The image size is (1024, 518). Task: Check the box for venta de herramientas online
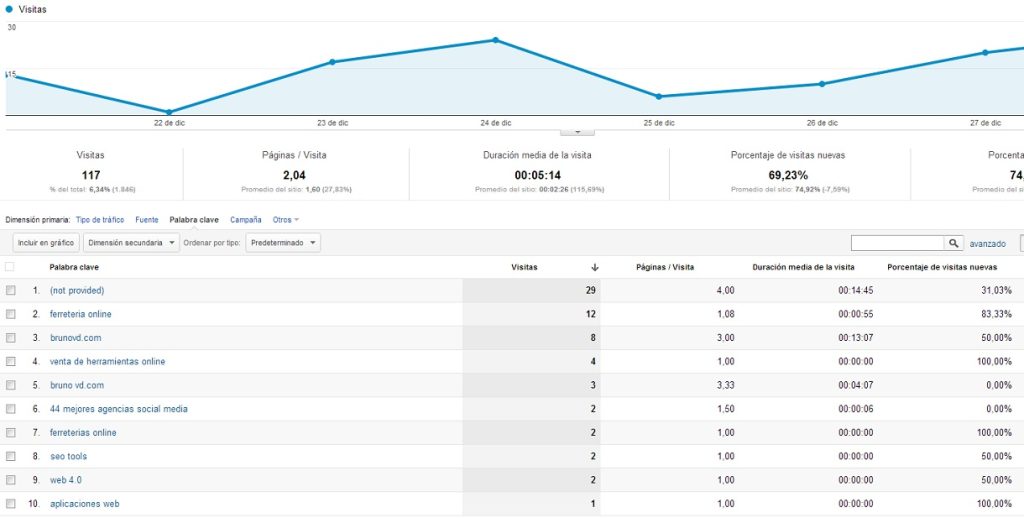(10, 361)
